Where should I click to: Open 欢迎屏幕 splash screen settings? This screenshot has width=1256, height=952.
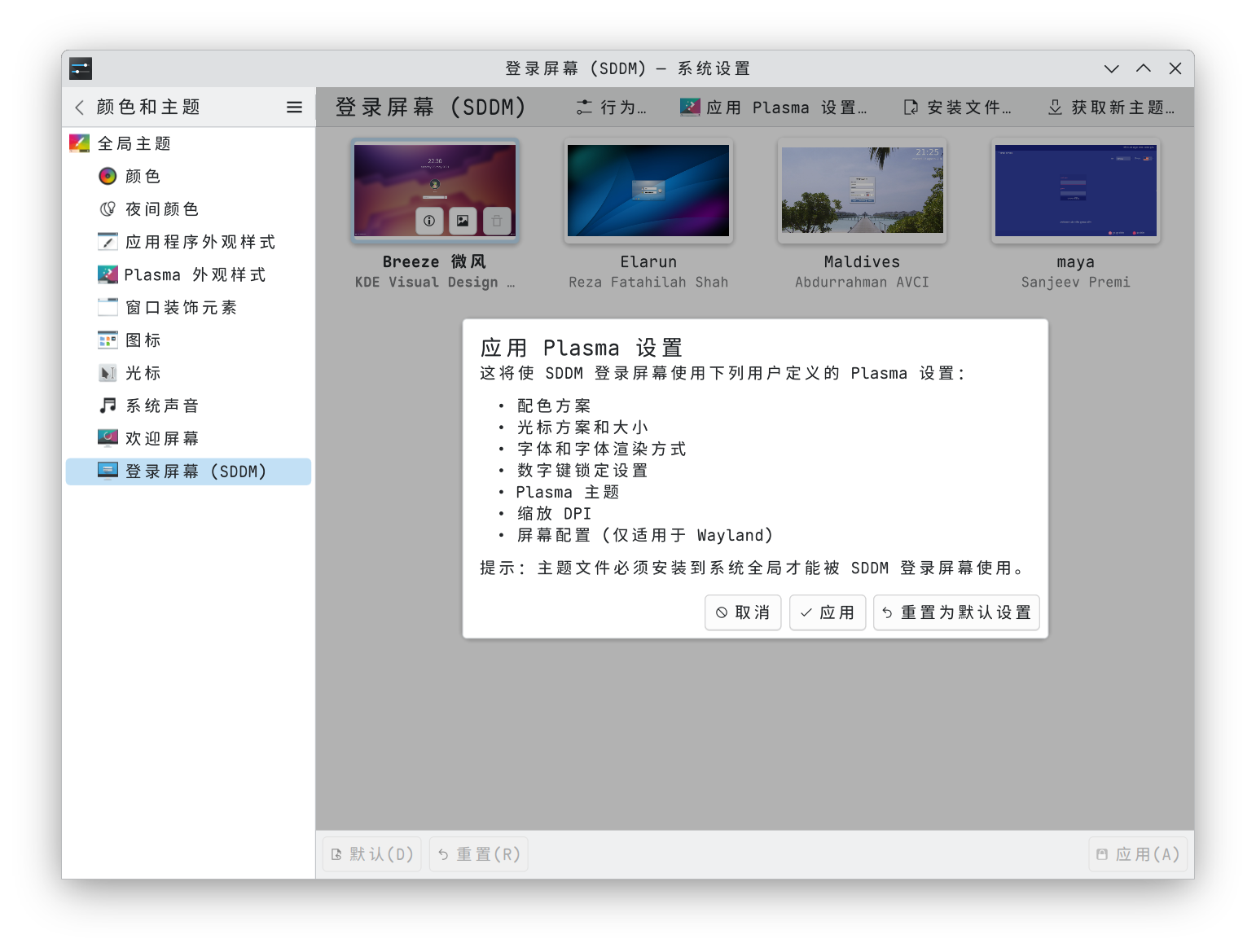[161, 439]
